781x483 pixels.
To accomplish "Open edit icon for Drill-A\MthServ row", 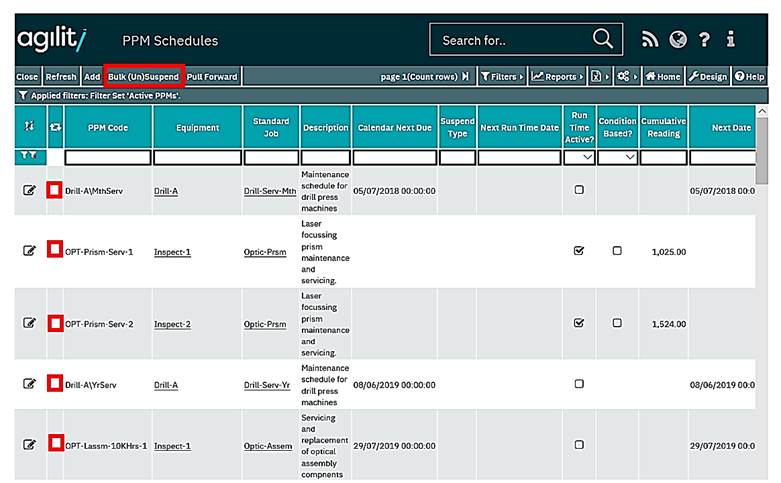I will click(30, 191).
